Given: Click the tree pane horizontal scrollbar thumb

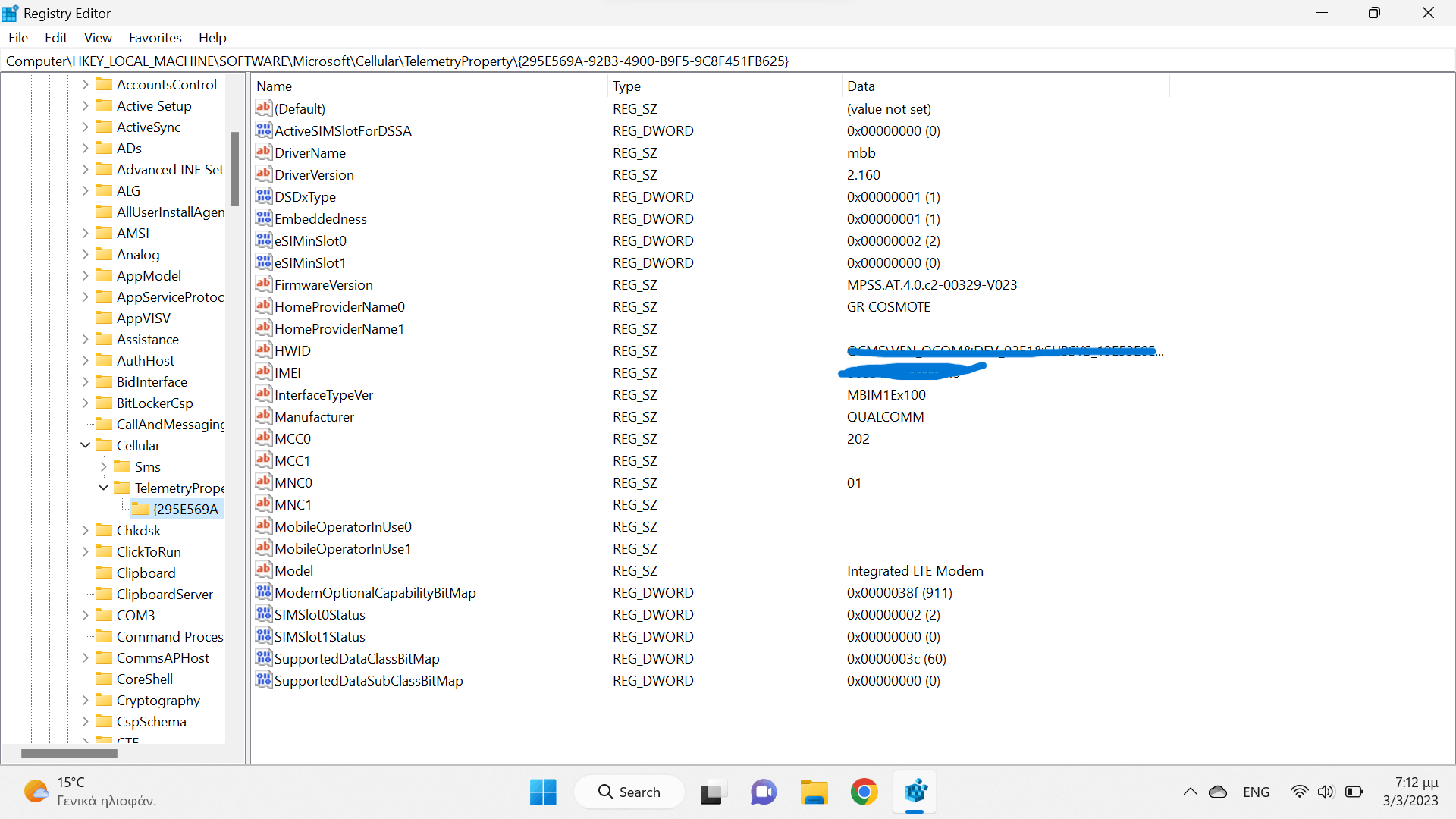Looking at the screenshot, I should click(69, 753).
